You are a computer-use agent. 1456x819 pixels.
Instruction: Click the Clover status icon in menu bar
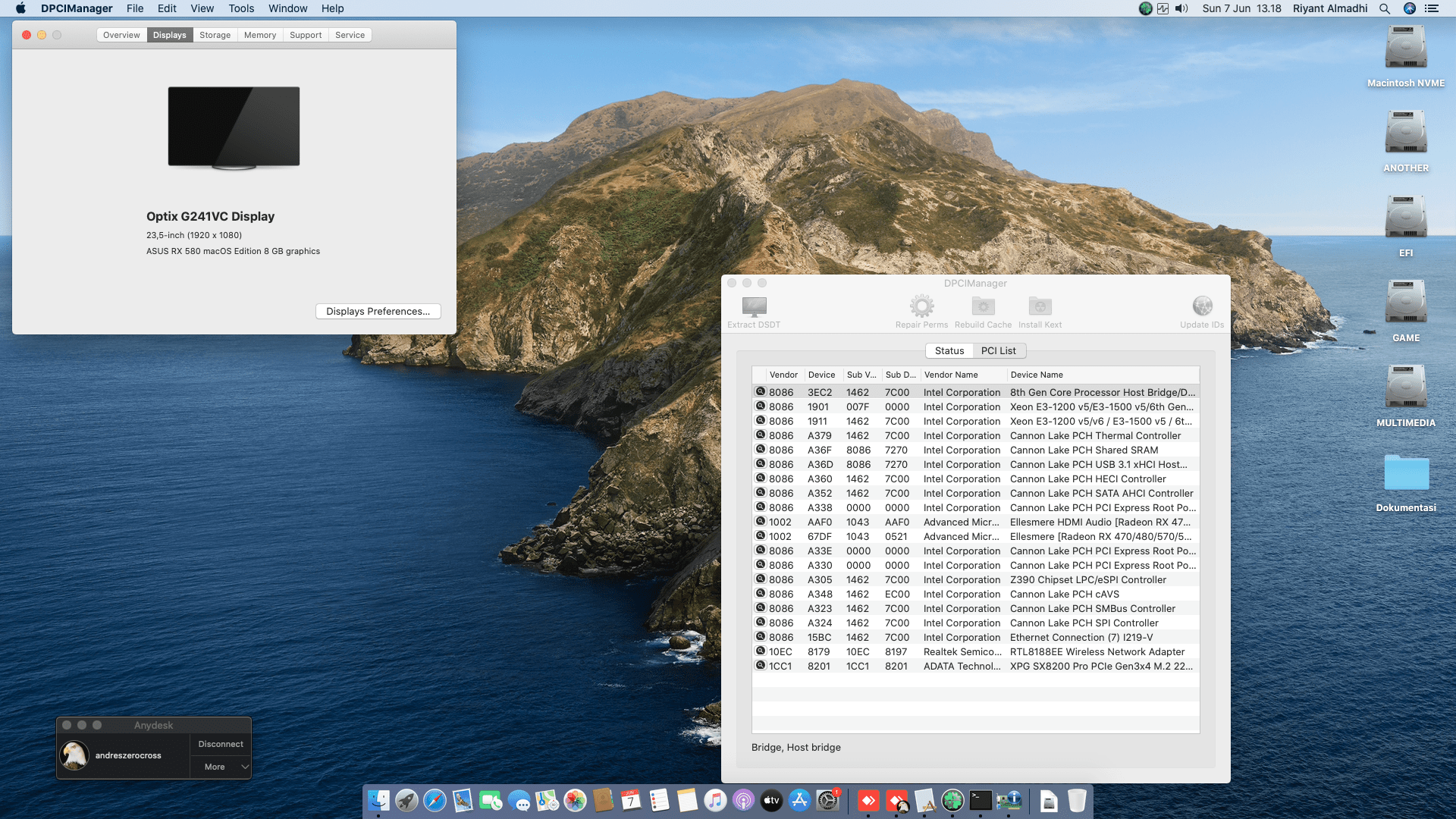click(x=1146, y=8)
